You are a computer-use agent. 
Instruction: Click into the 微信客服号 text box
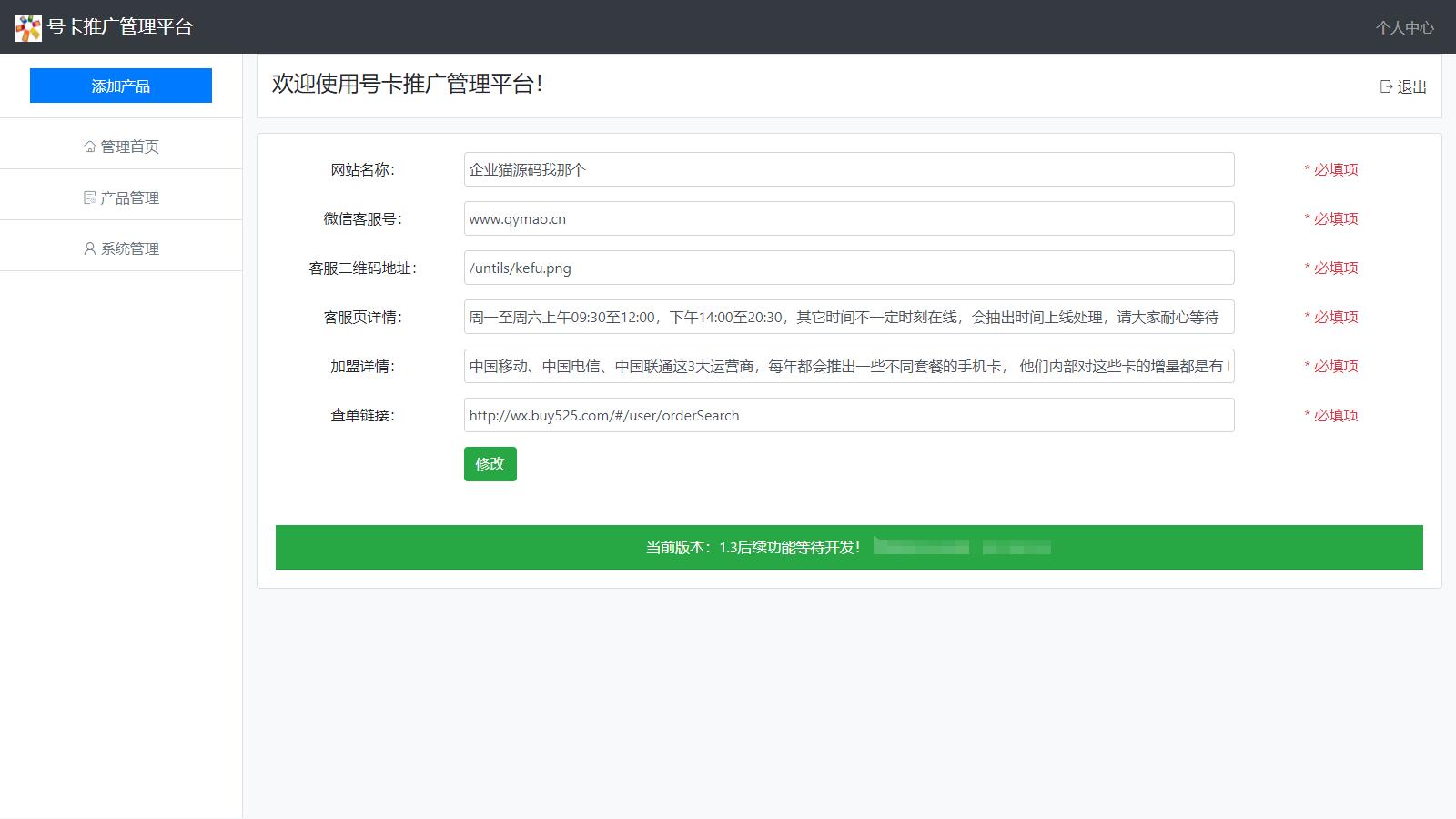848,218
